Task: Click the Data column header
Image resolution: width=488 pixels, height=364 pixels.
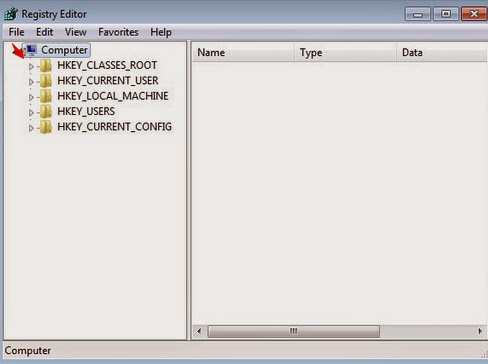Action: (442, 52)
